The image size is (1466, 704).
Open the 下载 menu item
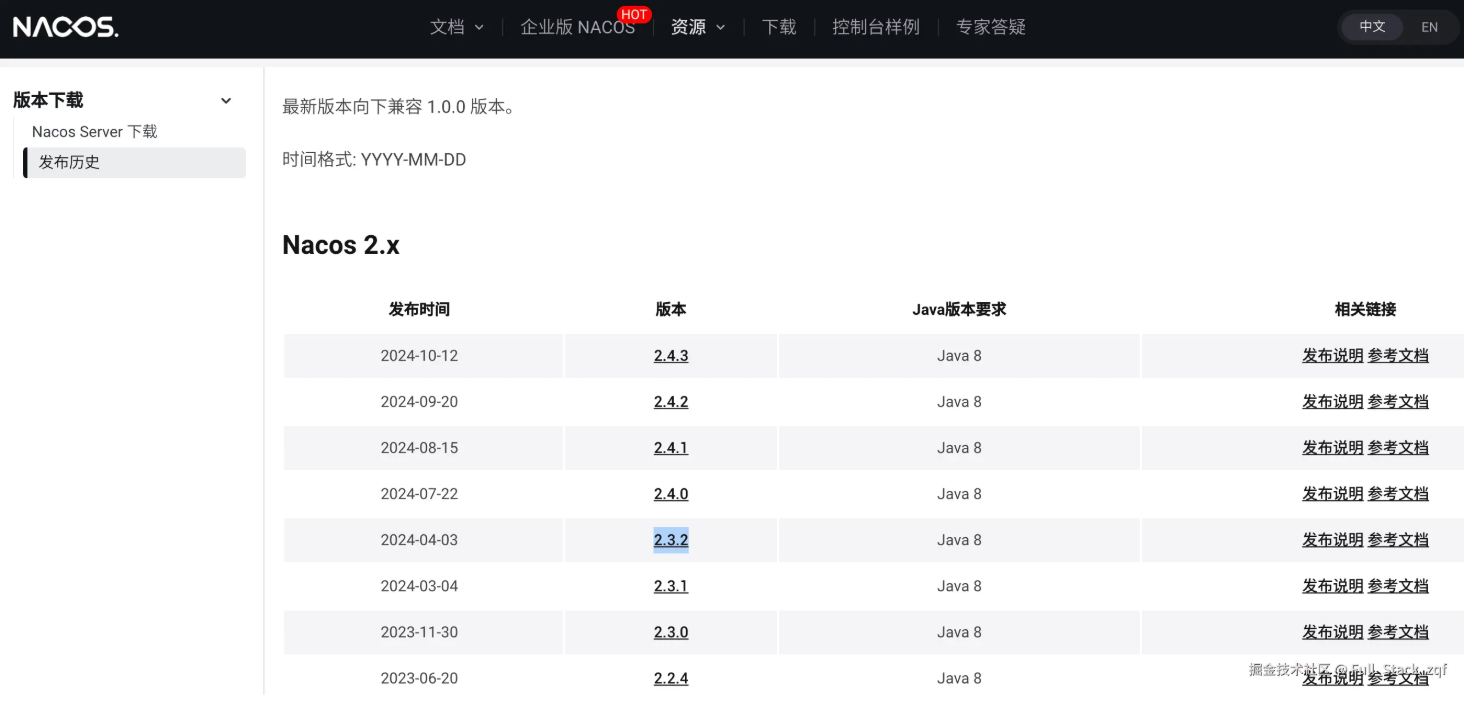pyautogui.click(x=779, y=27)
